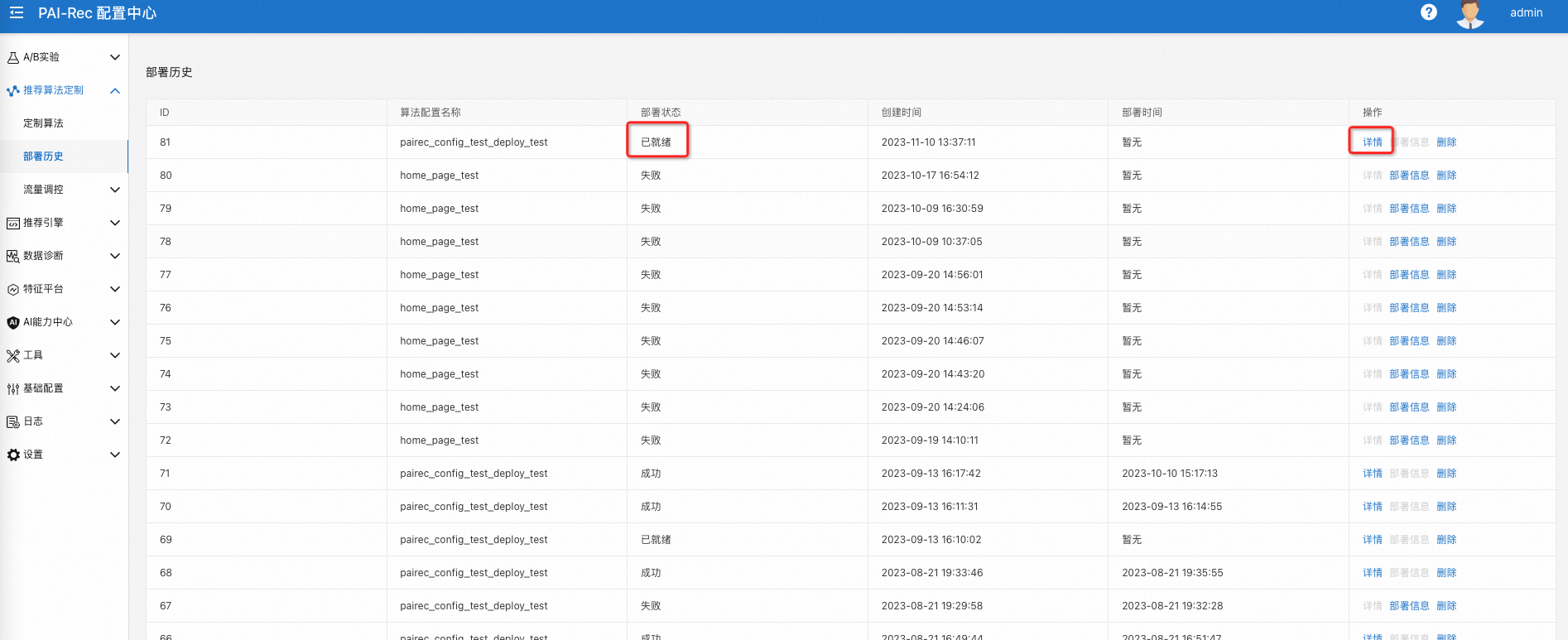Screen dimensions: 1568x640
Task: Click the admin user avatar
Action: (x=1469, y=14)
